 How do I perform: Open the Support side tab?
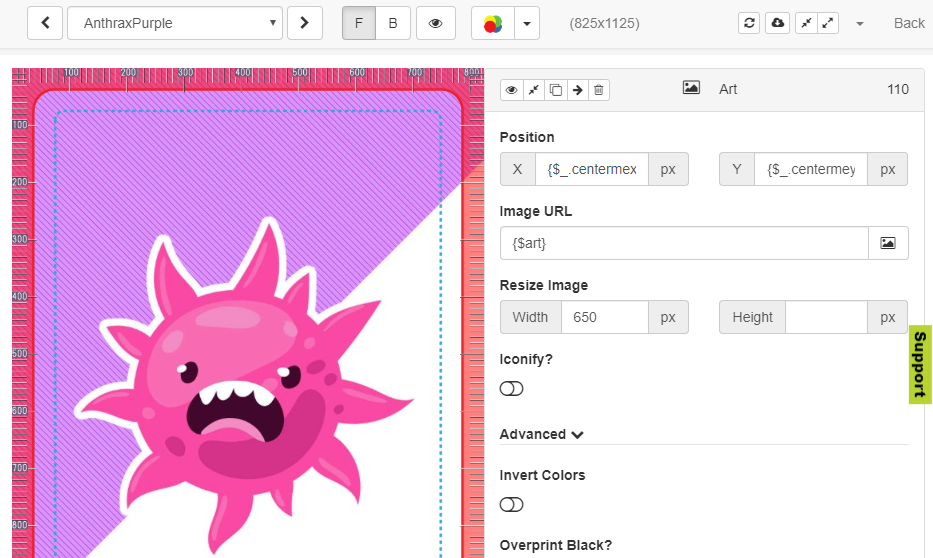click(x=920, y=365)
